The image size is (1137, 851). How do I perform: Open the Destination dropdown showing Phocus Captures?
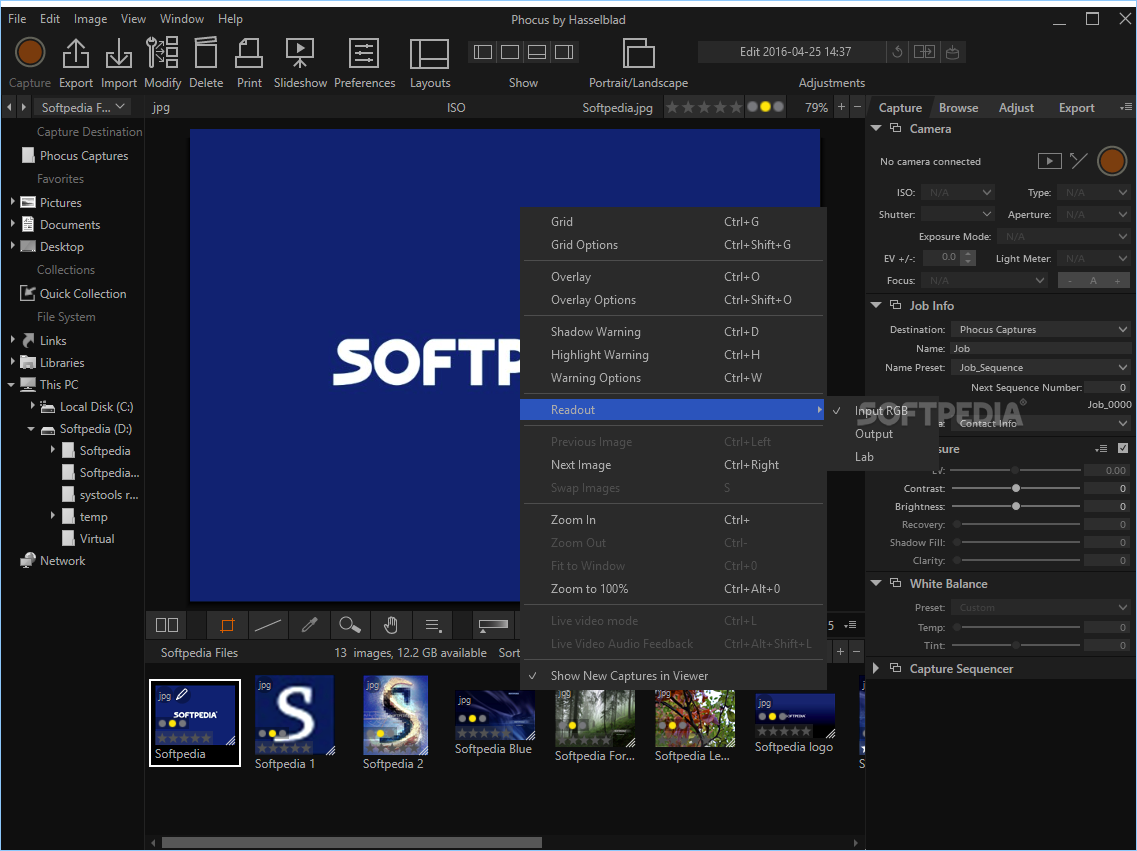click(1040, 329)
